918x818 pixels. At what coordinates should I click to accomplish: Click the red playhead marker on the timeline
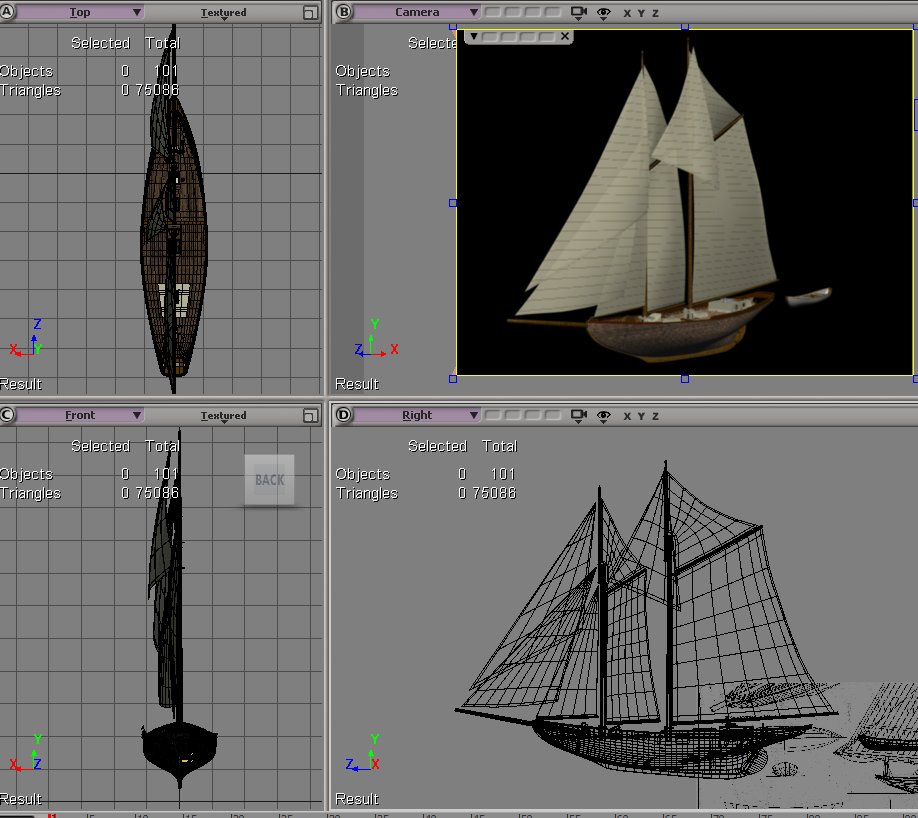(x=52, y=814)
